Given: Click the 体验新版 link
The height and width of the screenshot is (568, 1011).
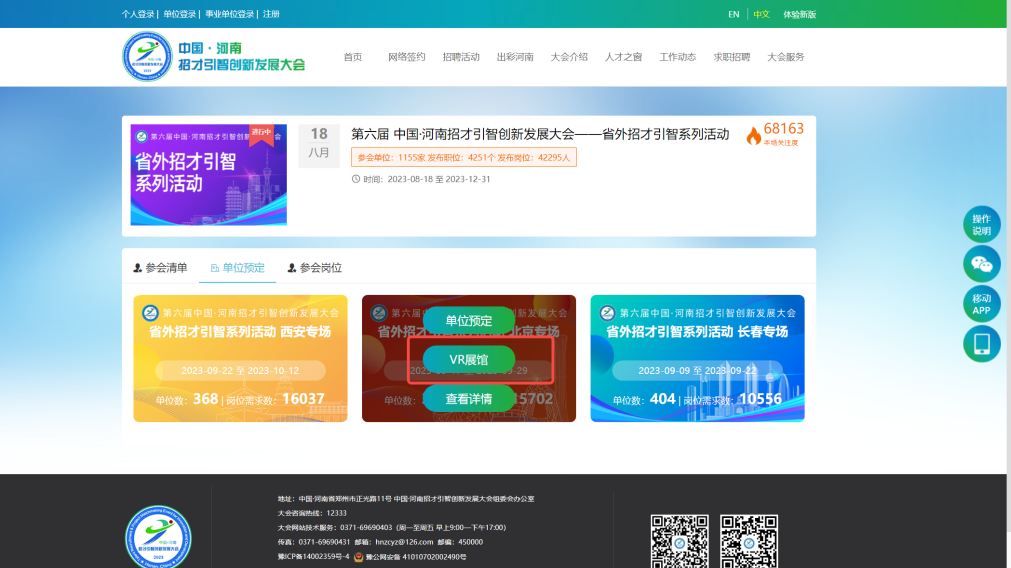Looking at the screenshot, I should tap(800, 14).
